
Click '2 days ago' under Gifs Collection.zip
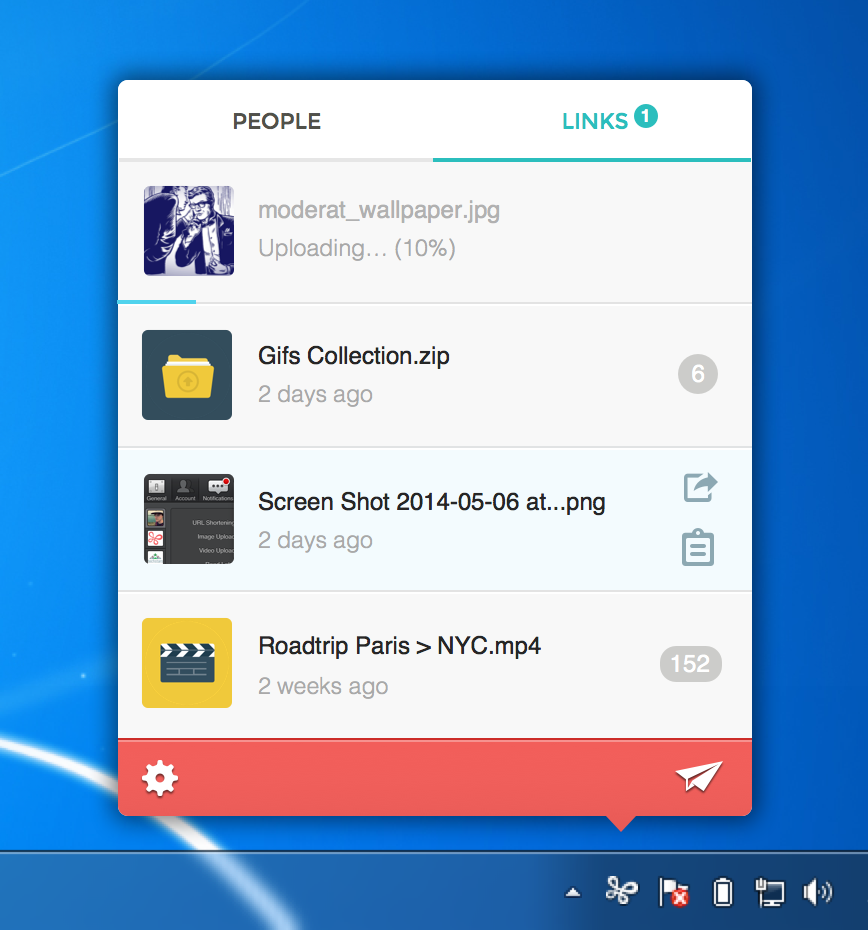pos(315,394)
